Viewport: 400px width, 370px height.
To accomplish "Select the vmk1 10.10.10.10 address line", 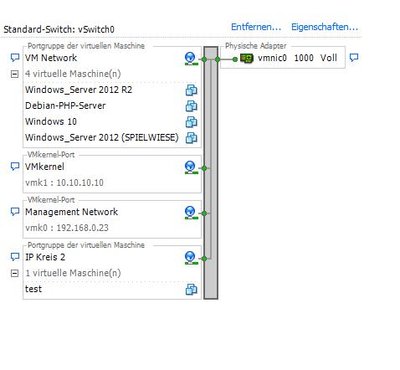I will 64,183.
